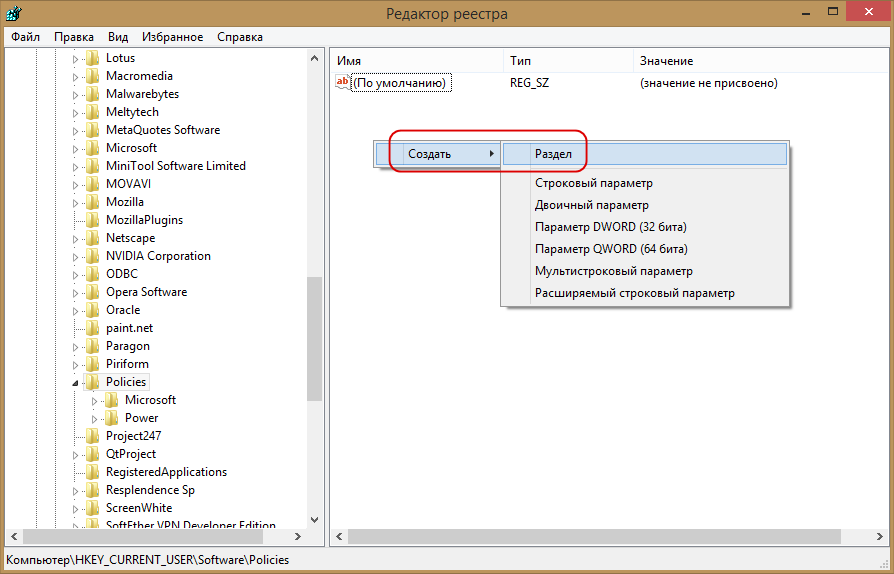
Task: Choose Раздел in the Создать submenu
Action: tap(645, 154)
